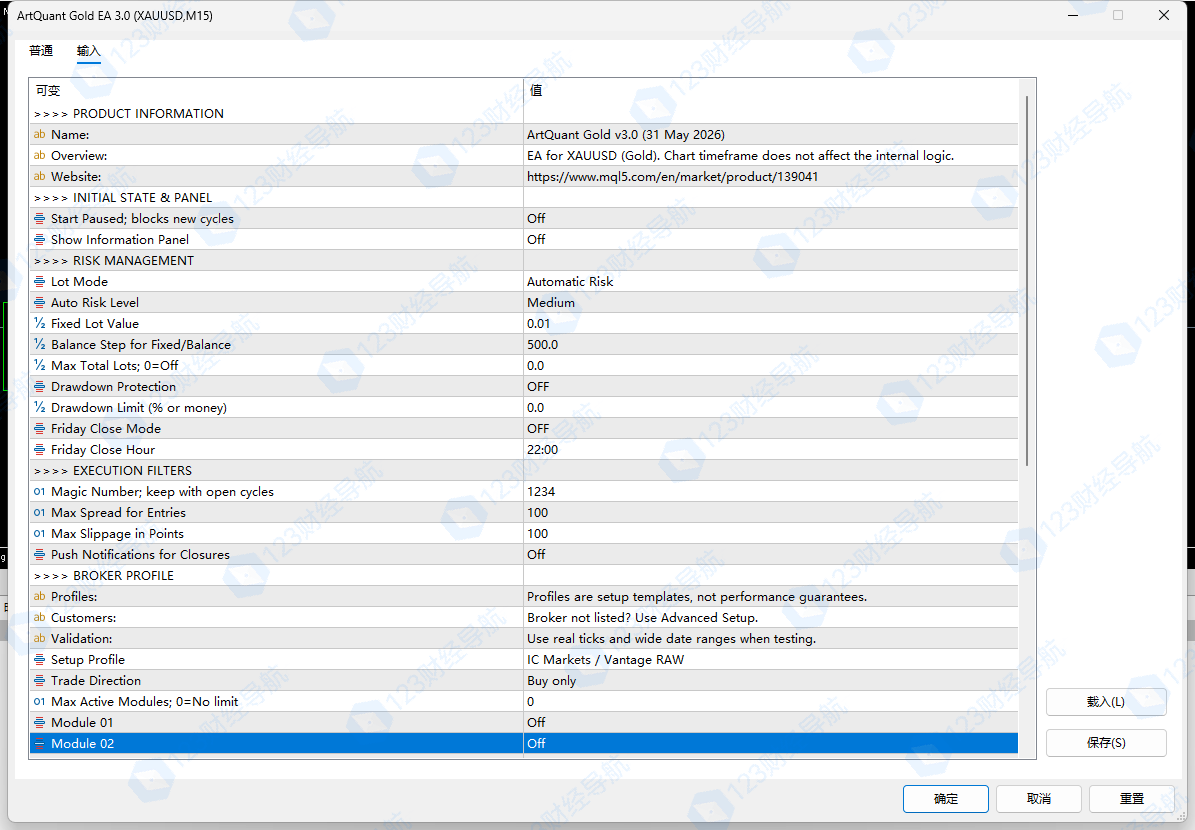Click the 01 integer icon beside Magic Number
This screenshot has width=1195, height=830.
[x=40, y=492]
